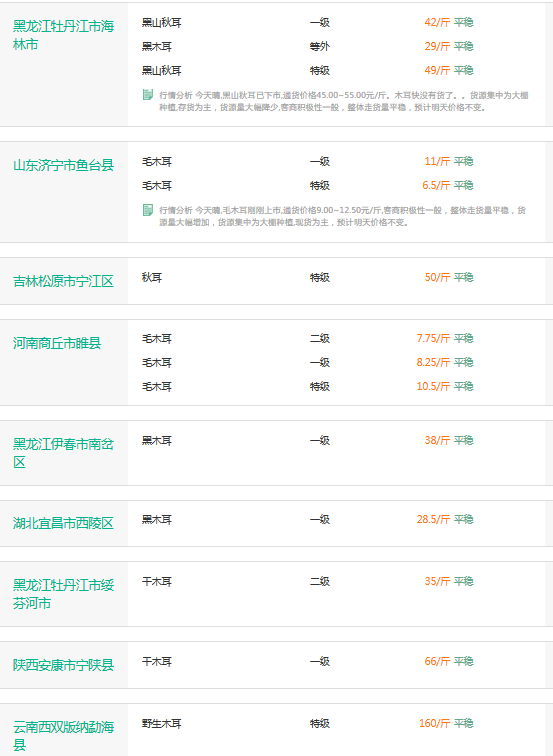553x756 pixels.
Task: Open 山东济宁市鱼台县 region link
Action: coord(63,165)
